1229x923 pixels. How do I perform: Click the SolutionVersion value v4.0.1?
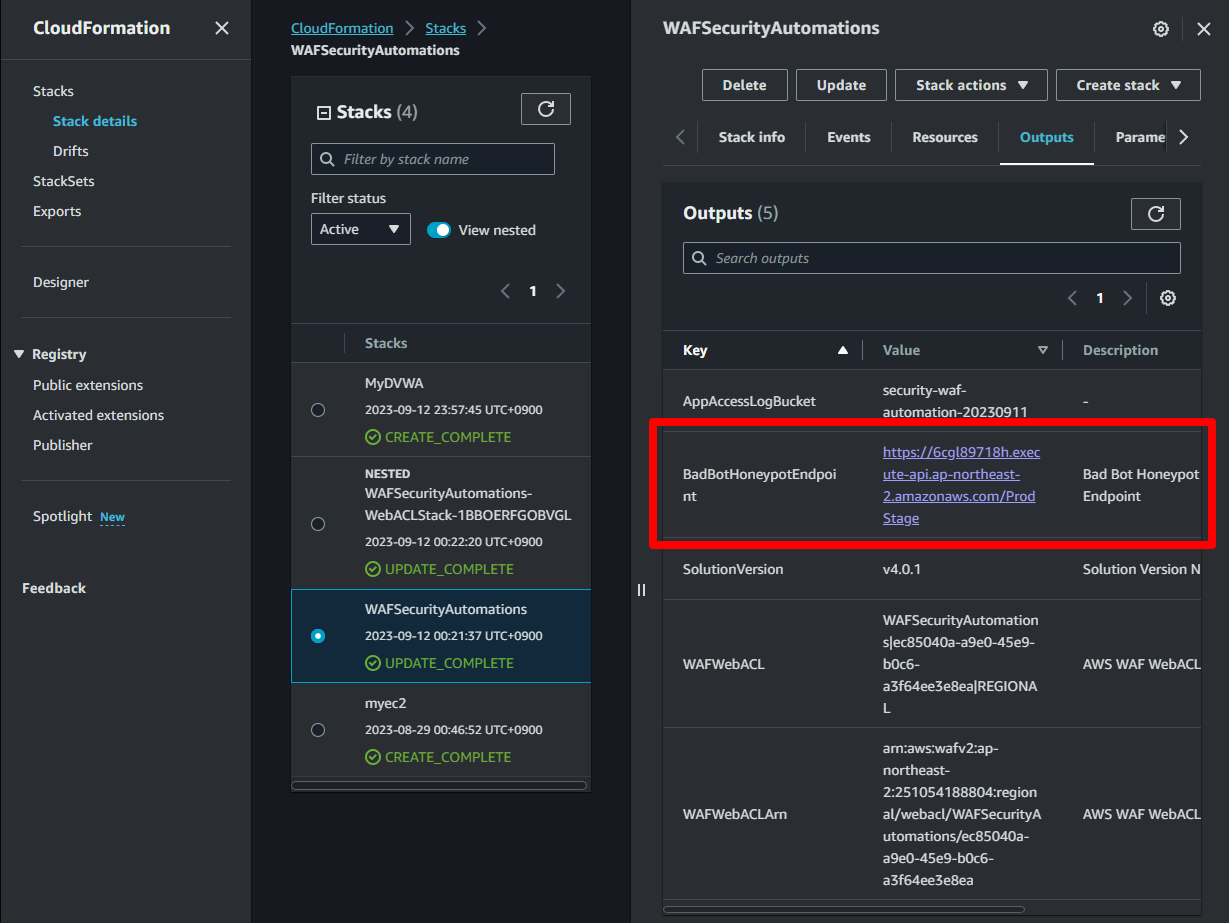click(902, 569)
